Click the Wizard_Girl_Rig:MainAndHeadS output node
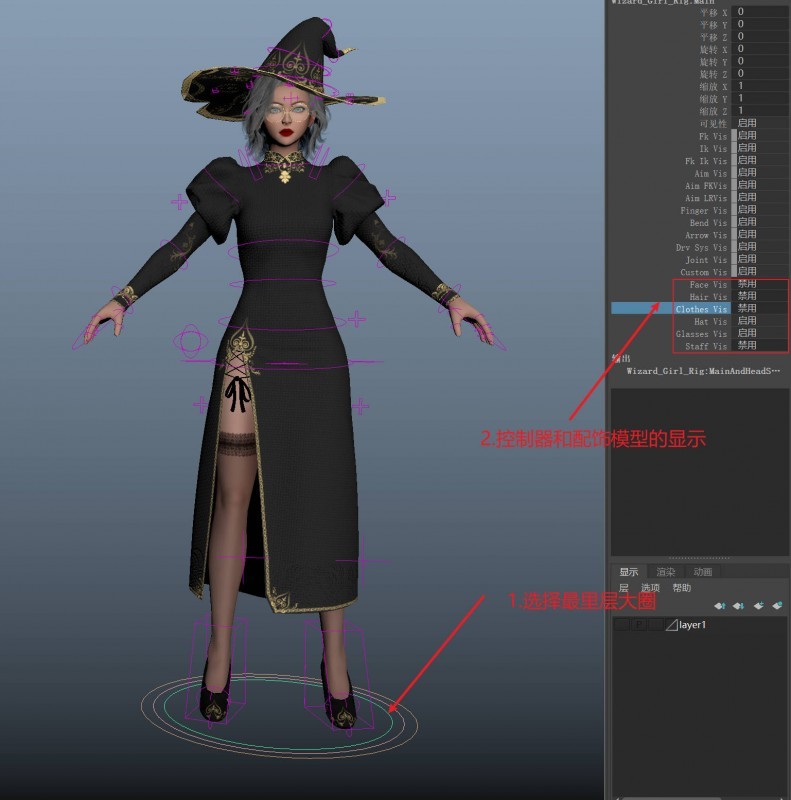This screenshot has width=791, height=800. [x=703, y=371]
